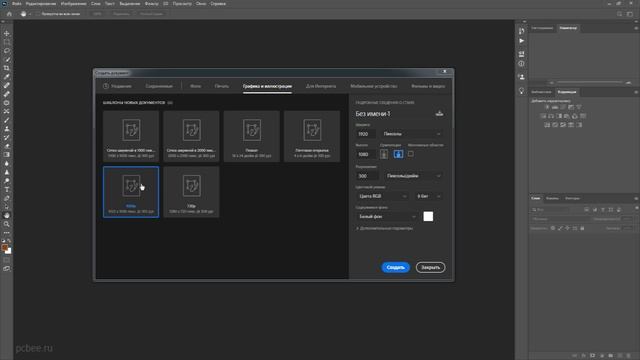Open the three-dots Edit Toolbar button
The image size is (640, 360).
point(7,233)
